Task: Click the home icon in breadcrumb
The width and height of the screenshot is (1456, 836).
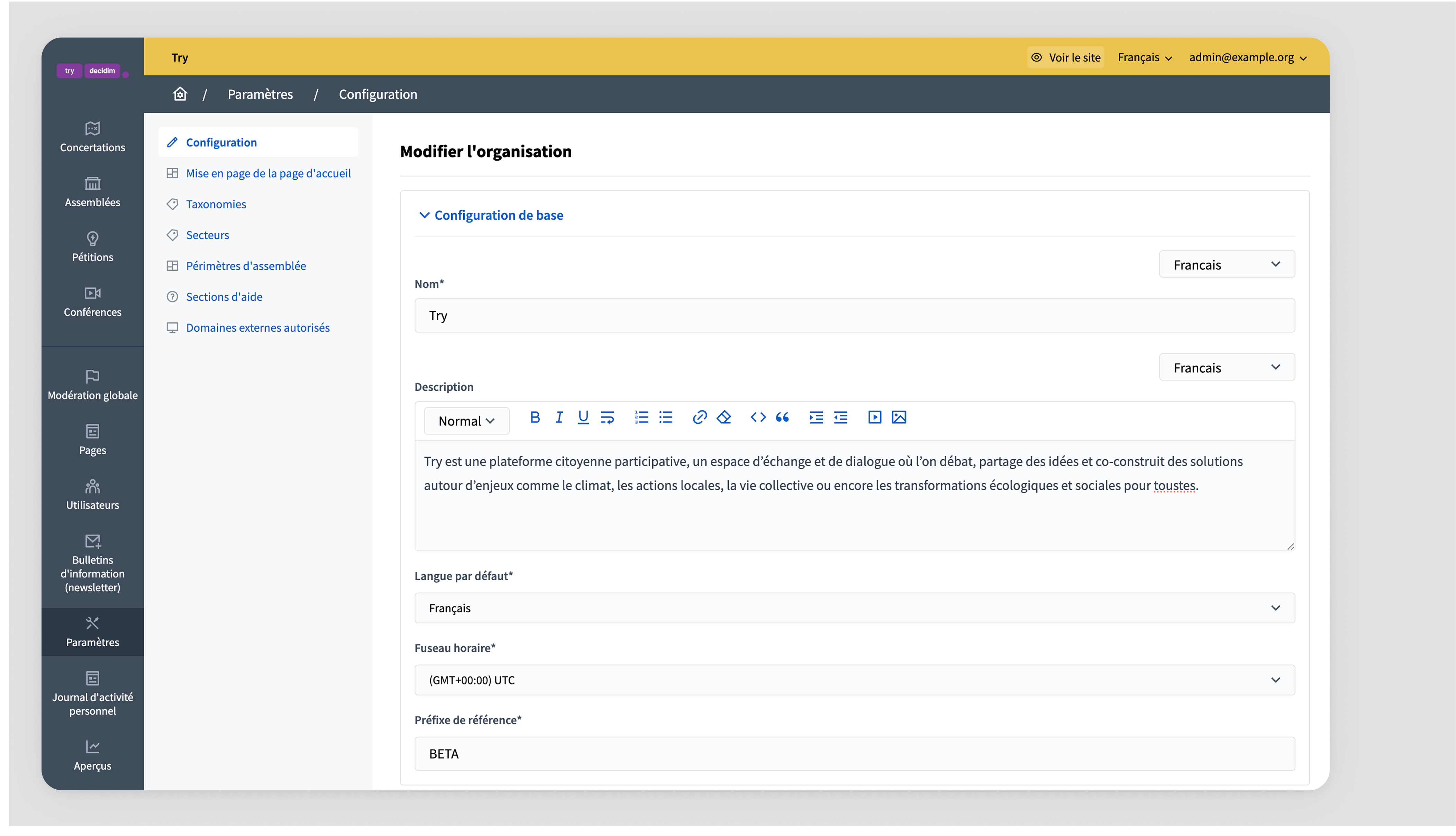Action: (x=180, y=93)
